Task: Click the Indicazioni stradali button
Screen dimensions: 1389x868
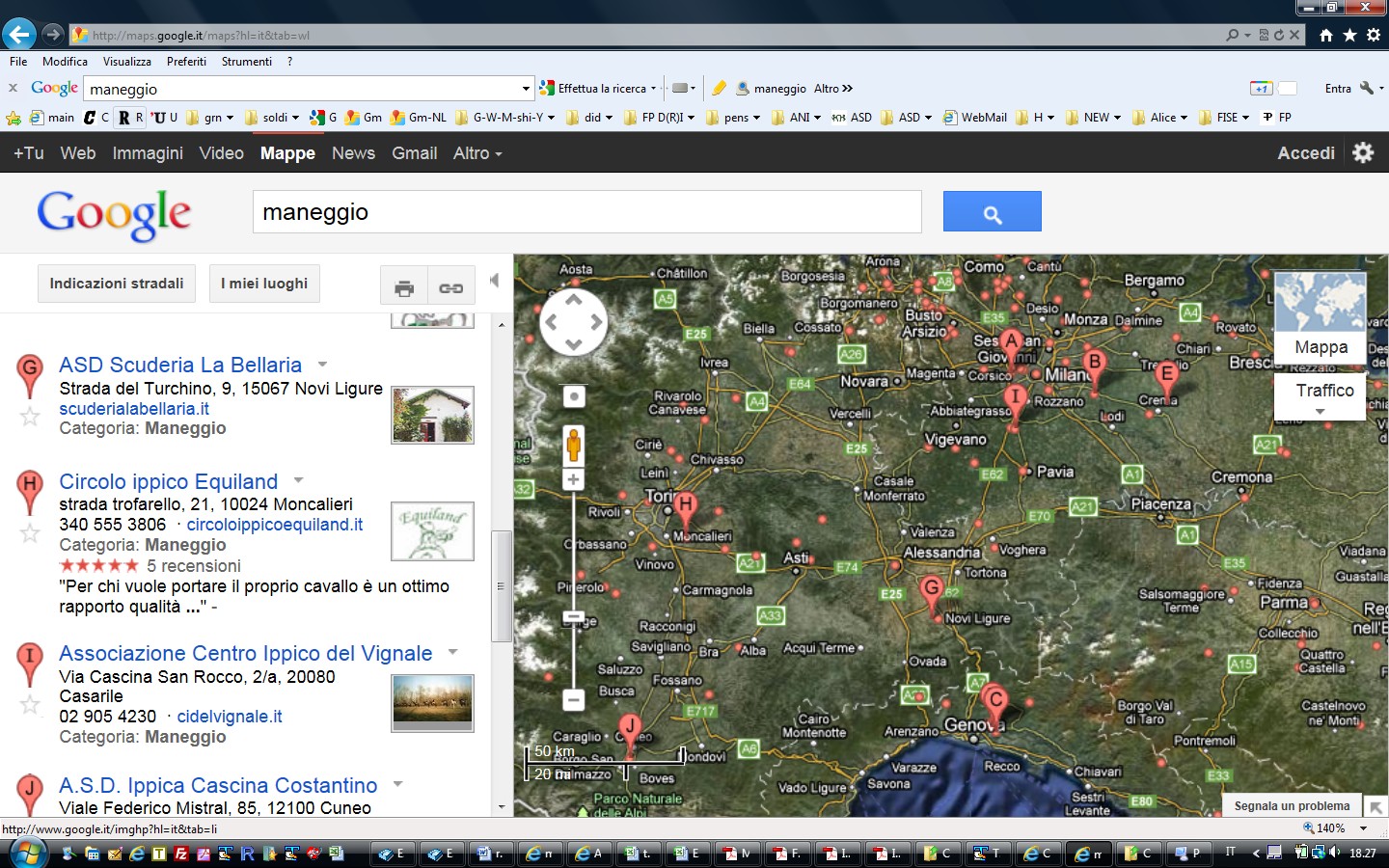Action: point(117,284)
